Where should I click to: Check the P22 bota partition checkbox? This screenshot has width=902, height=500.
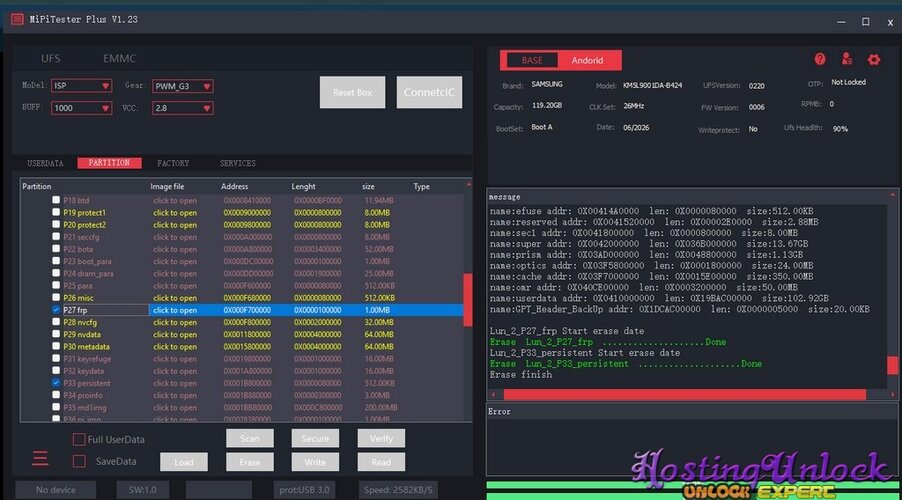[x=56, y=249]
